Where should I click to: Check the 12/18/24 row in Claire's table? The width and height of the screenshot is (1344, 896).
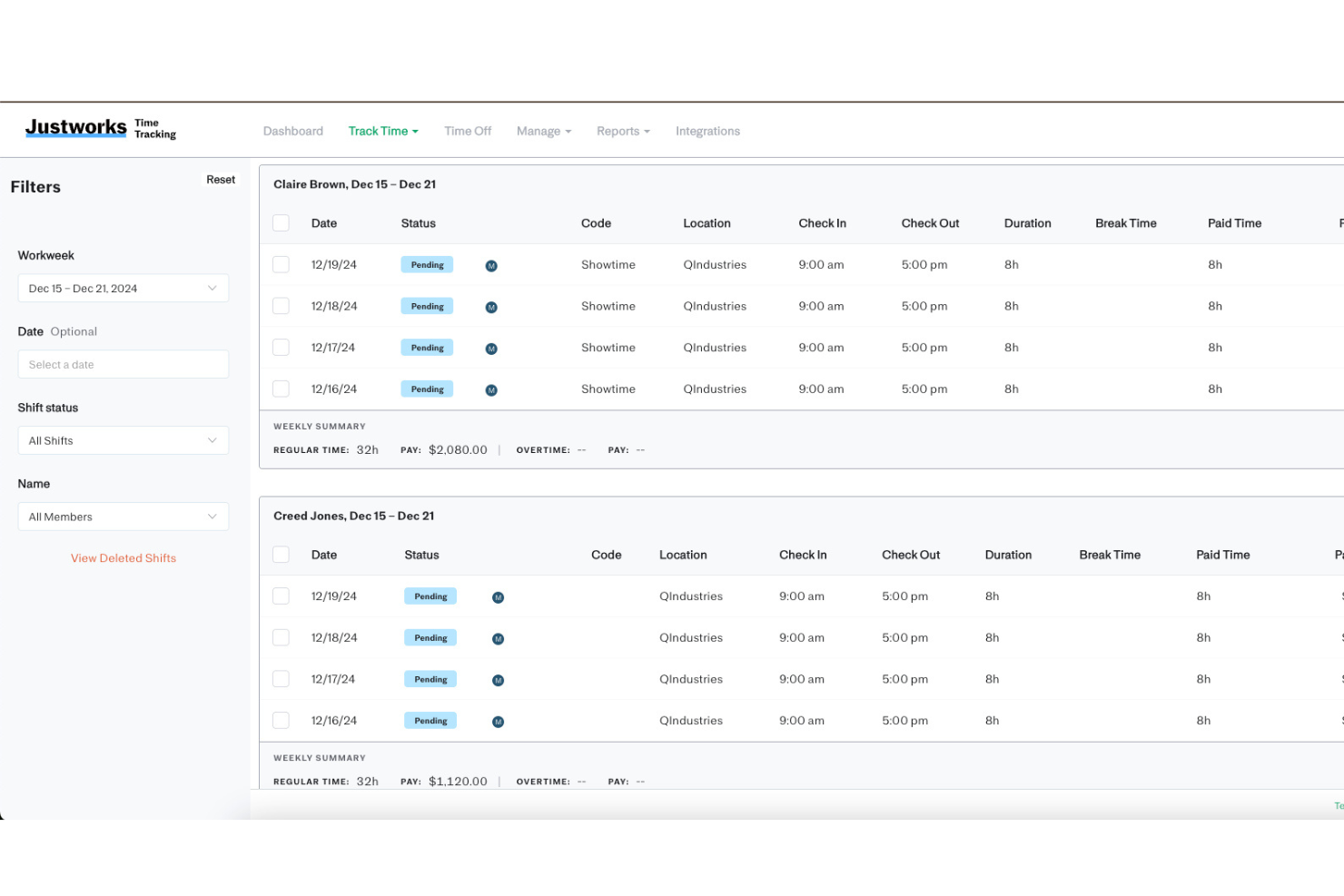pyautogui.click(x=281, y=306)
